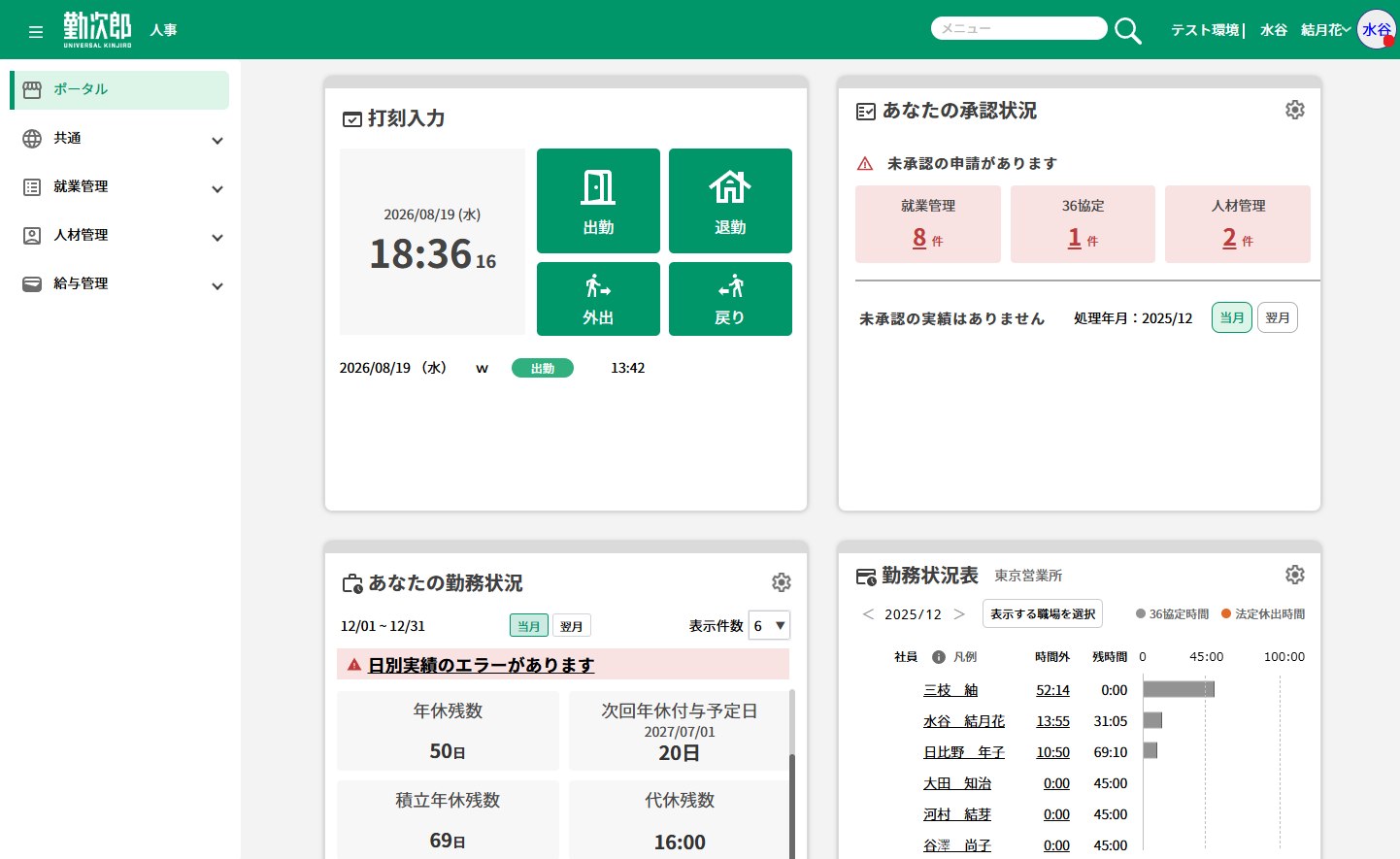Click the 戻り return button
Image resolution: width=1400 pixels, height=859 pixels.
730,299
